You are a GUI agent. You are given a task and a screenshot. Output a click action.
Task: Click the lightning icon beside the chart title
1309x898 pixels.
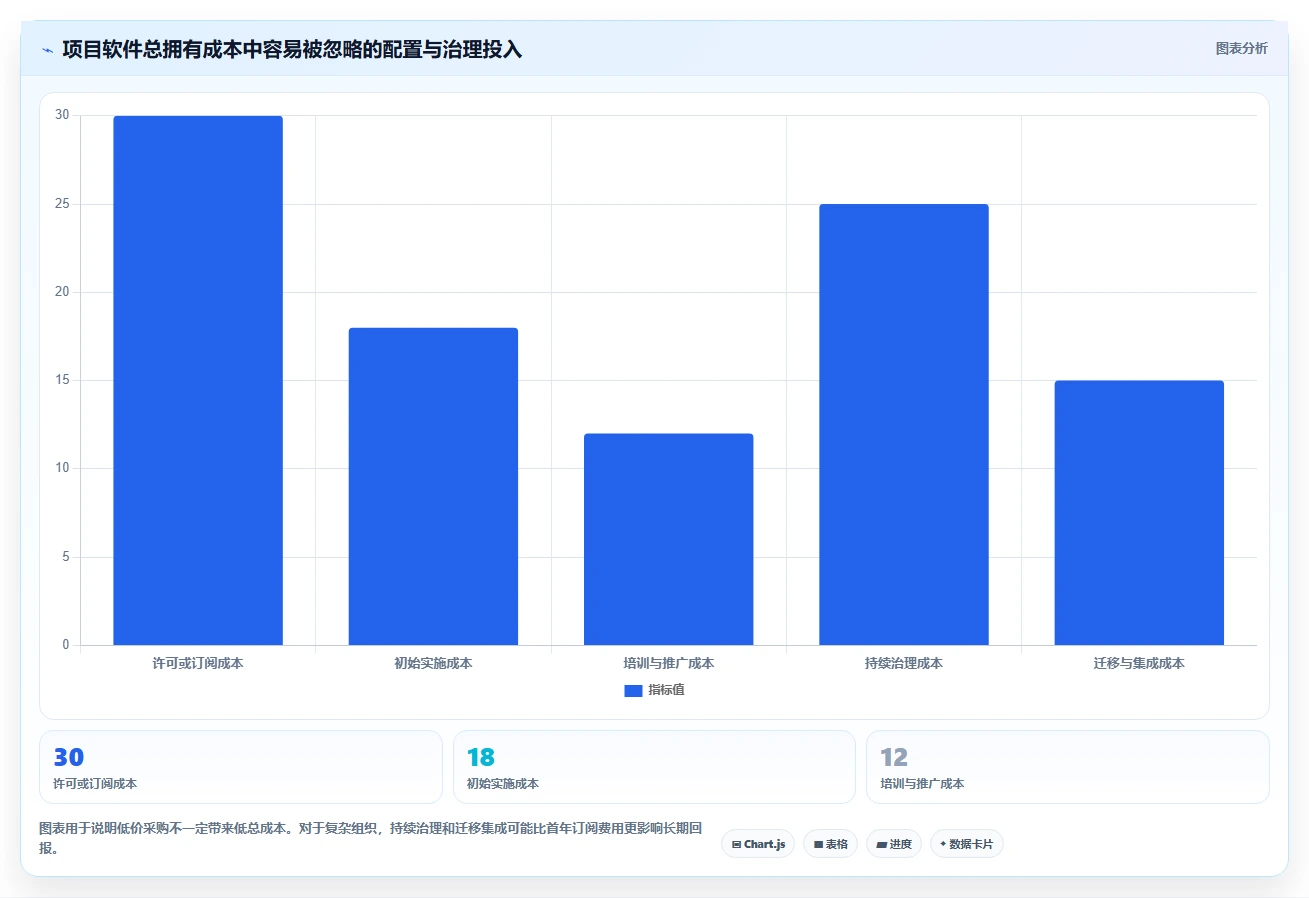click(48, 50)
